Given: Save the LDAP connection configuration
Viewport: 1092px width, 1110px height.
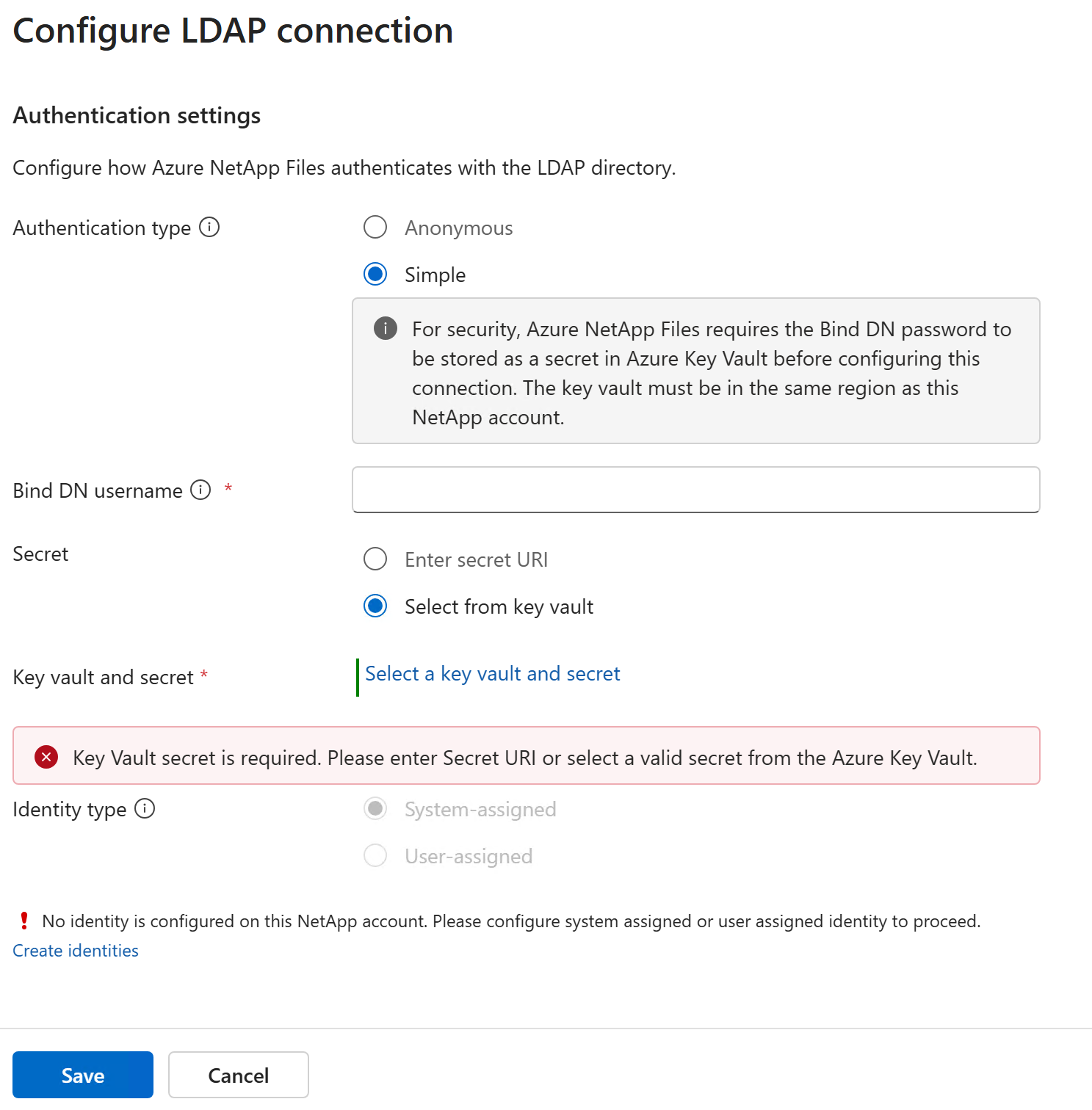Looking at the screenshot, I should click(83, 1075).
